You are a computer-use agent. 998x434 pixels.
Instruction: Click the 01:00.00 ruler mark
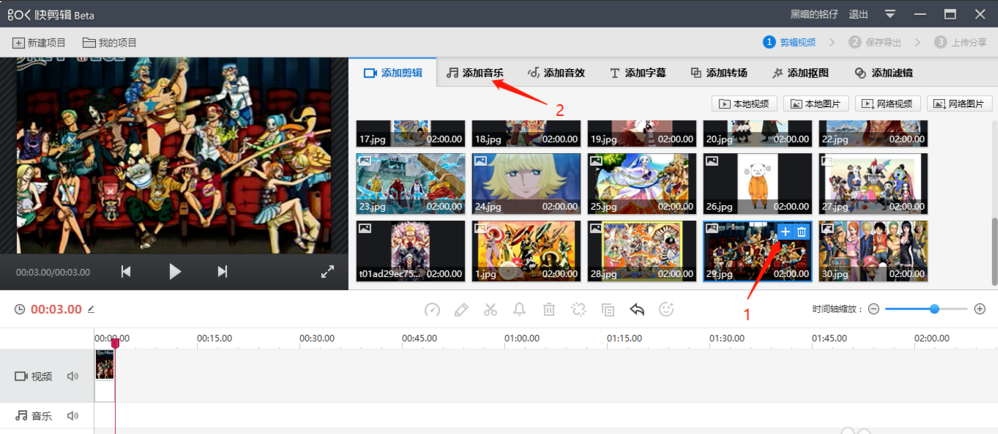521,338
